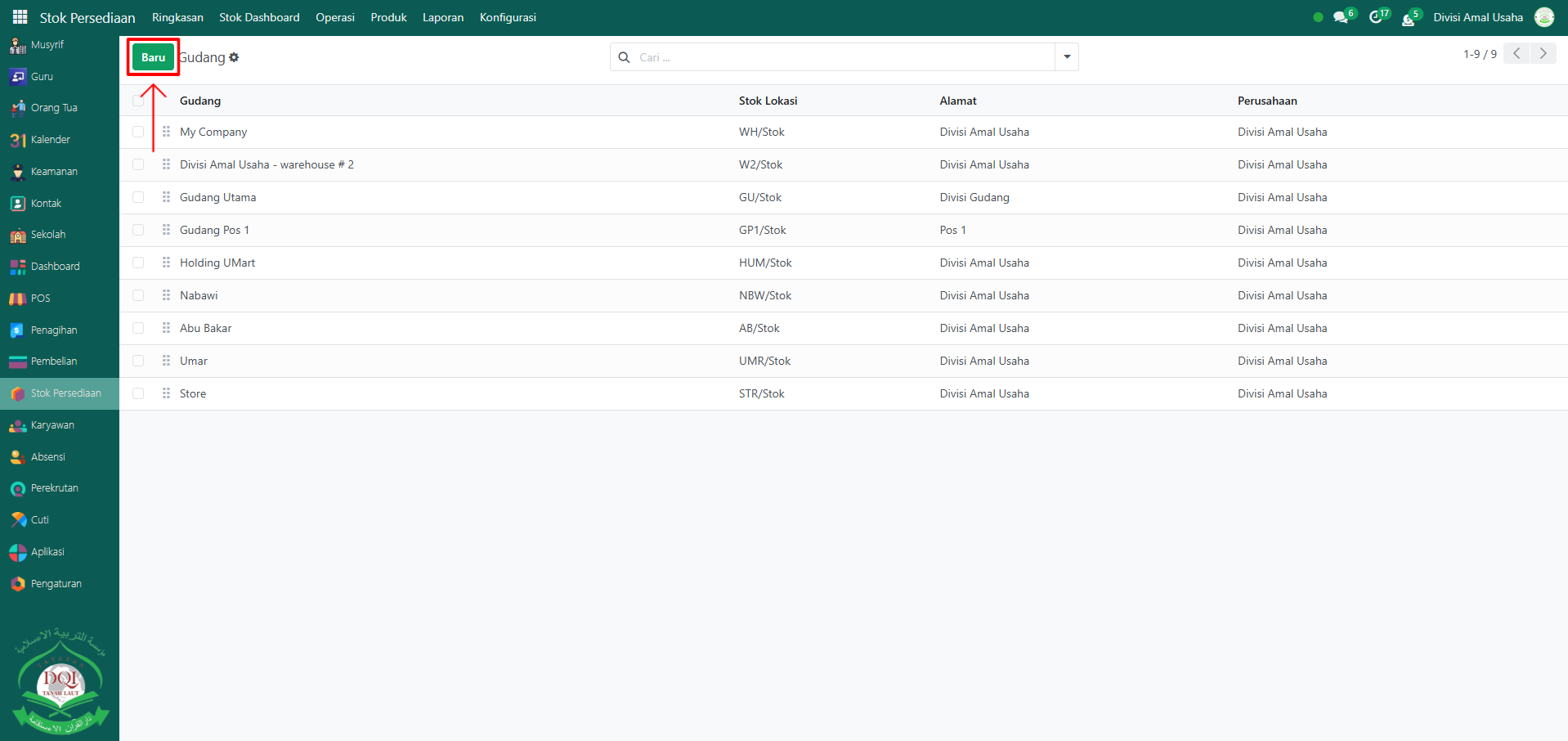Open the Kalender app in sidebar
This screenshot has width=1568, height=741.
click(50, 140)
